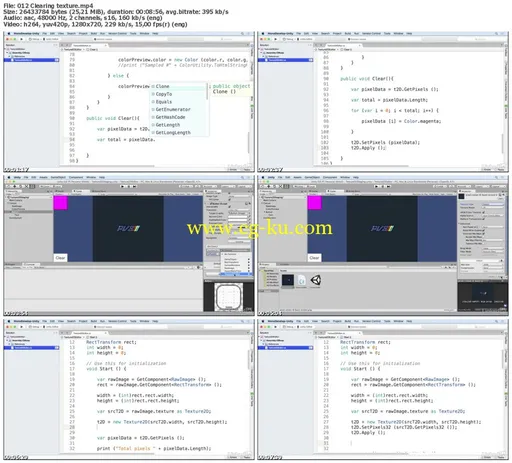Open Max Size dropdown in texture inspector
The height and width of the screenshot is (463, 512).
(x=493, y=265)
